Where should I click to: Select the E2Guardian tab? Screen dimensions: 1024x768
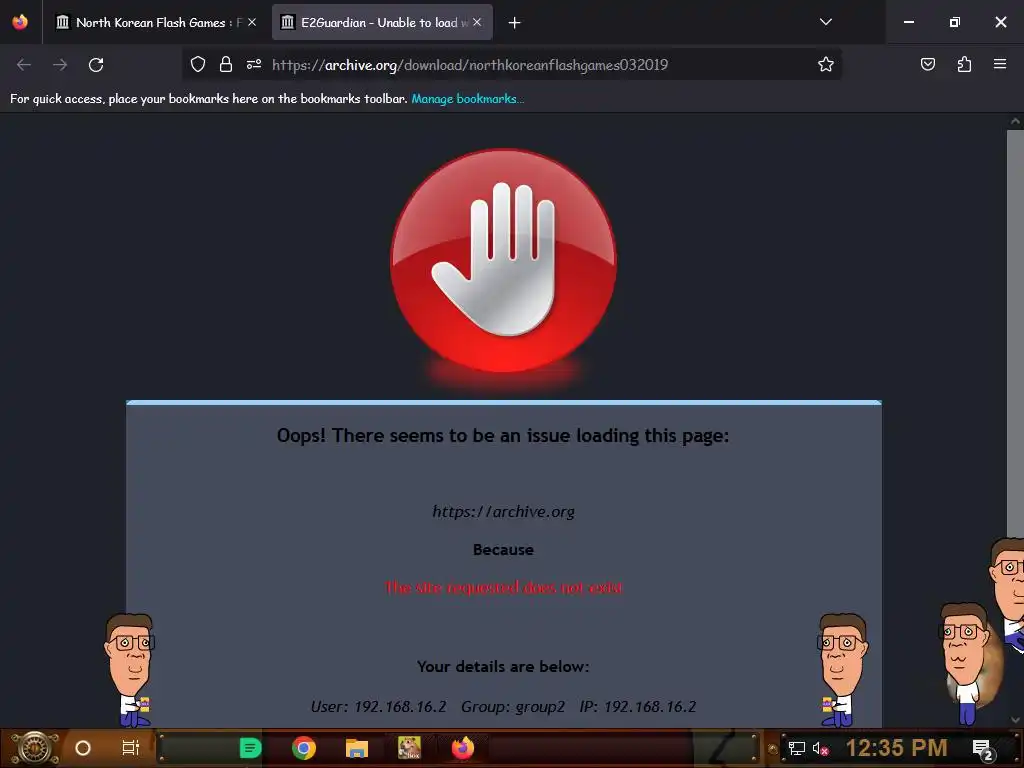(382, 22)
